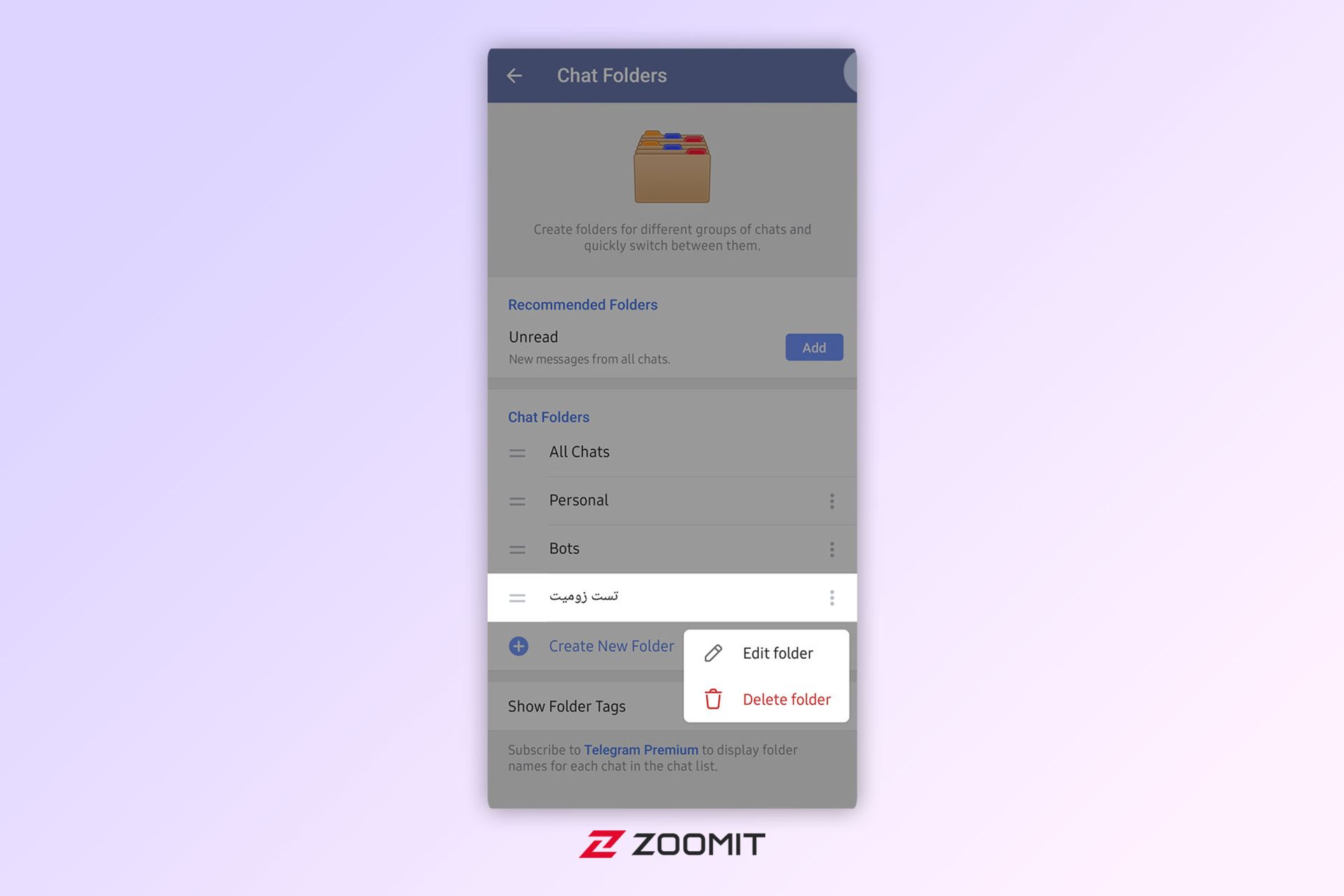This screenshot has width=1344, height=896.
Task: Click the create new folder plus icon
Action: click(518, 646)
